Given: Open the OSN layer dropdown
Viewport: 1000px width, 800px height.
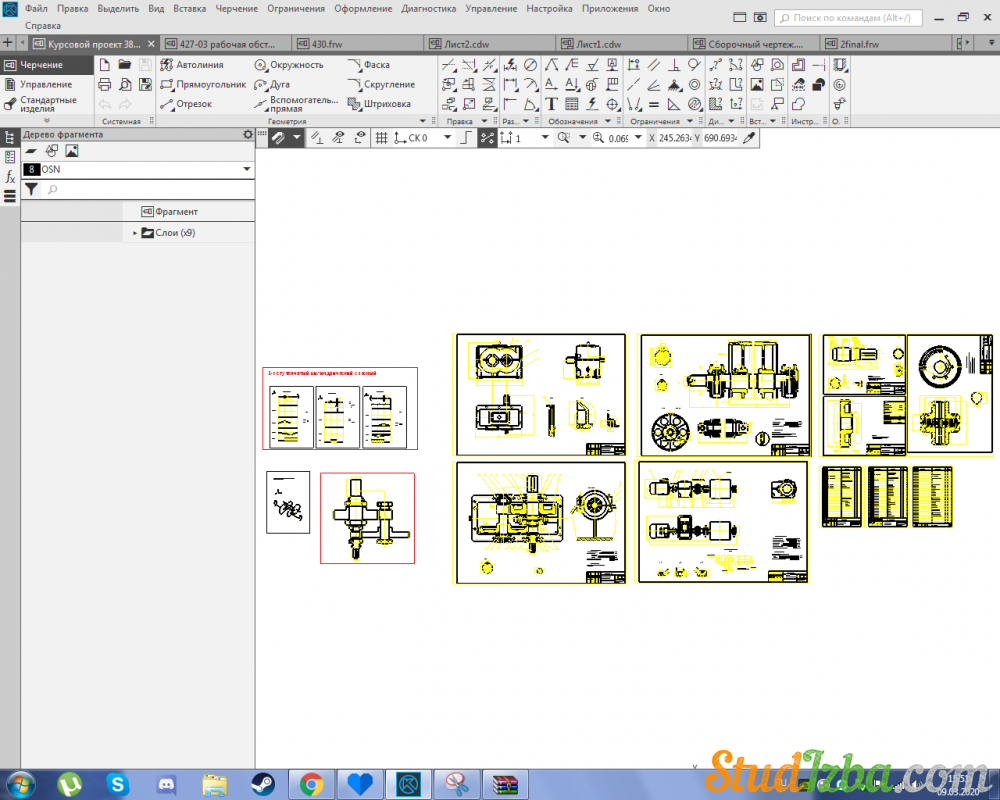Looking at the screenshot, I should pyautogui.click(x=247, y=170).
